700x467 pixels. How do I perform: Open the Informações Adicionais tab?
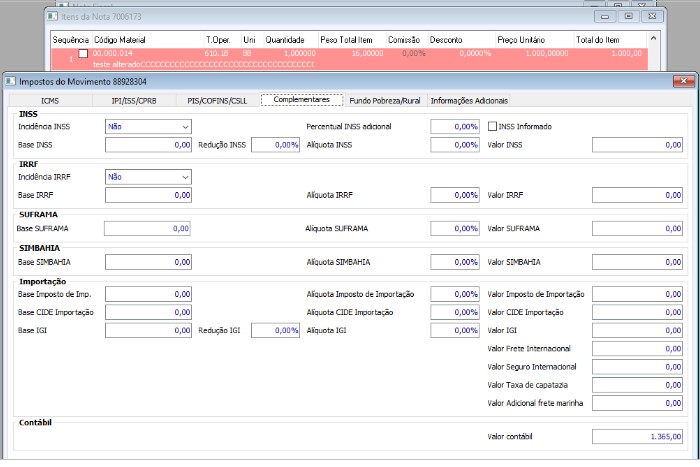tap(468, 101)
